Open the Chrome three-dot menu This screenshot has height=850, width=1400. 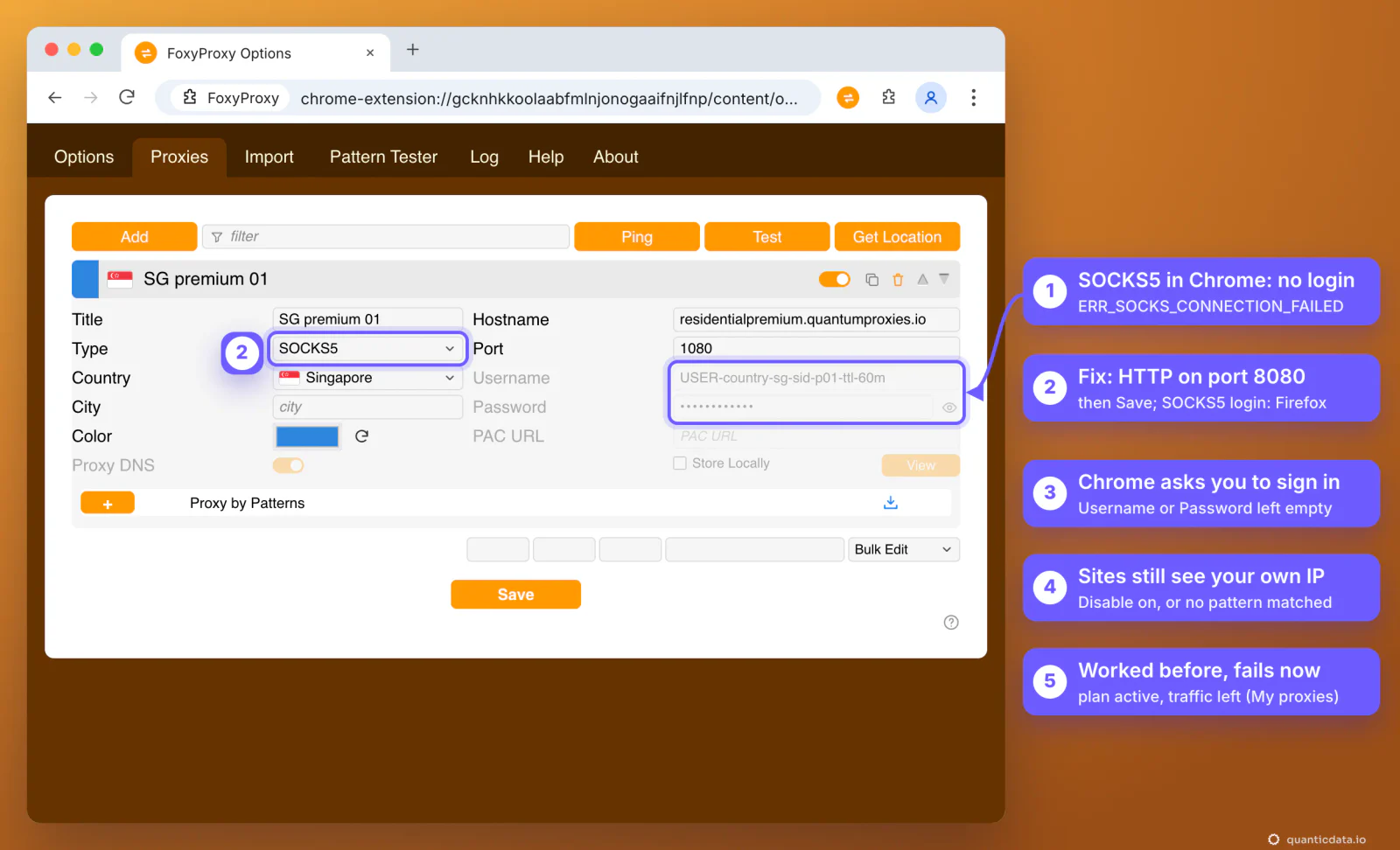pos(973,97)
